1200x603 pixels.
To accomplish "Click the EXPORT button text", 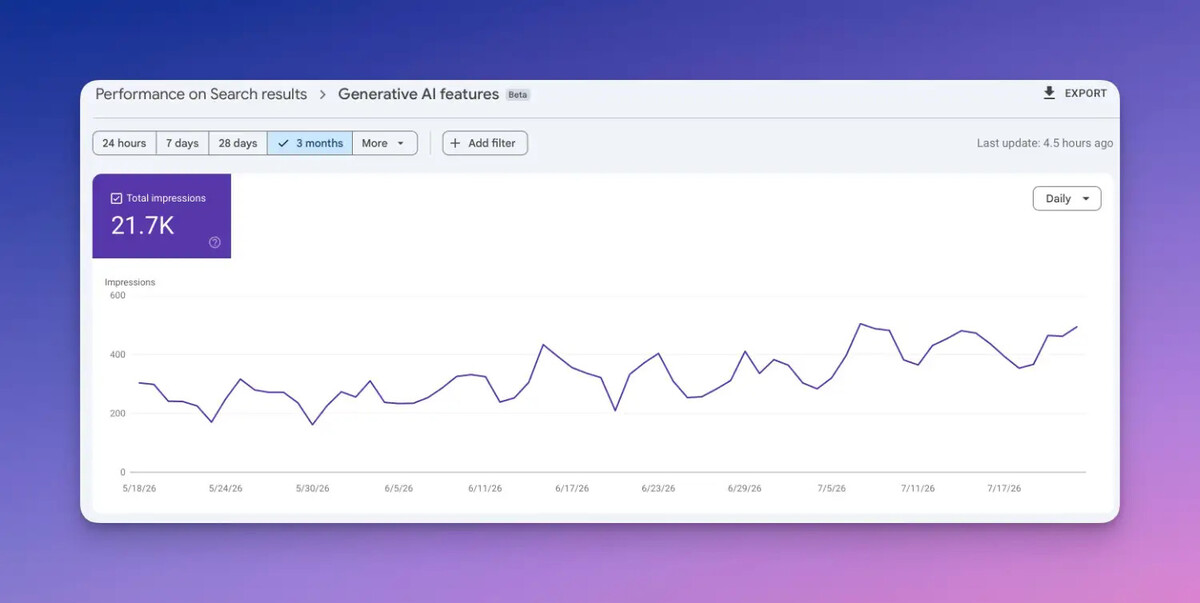I will coord(1086,93).
